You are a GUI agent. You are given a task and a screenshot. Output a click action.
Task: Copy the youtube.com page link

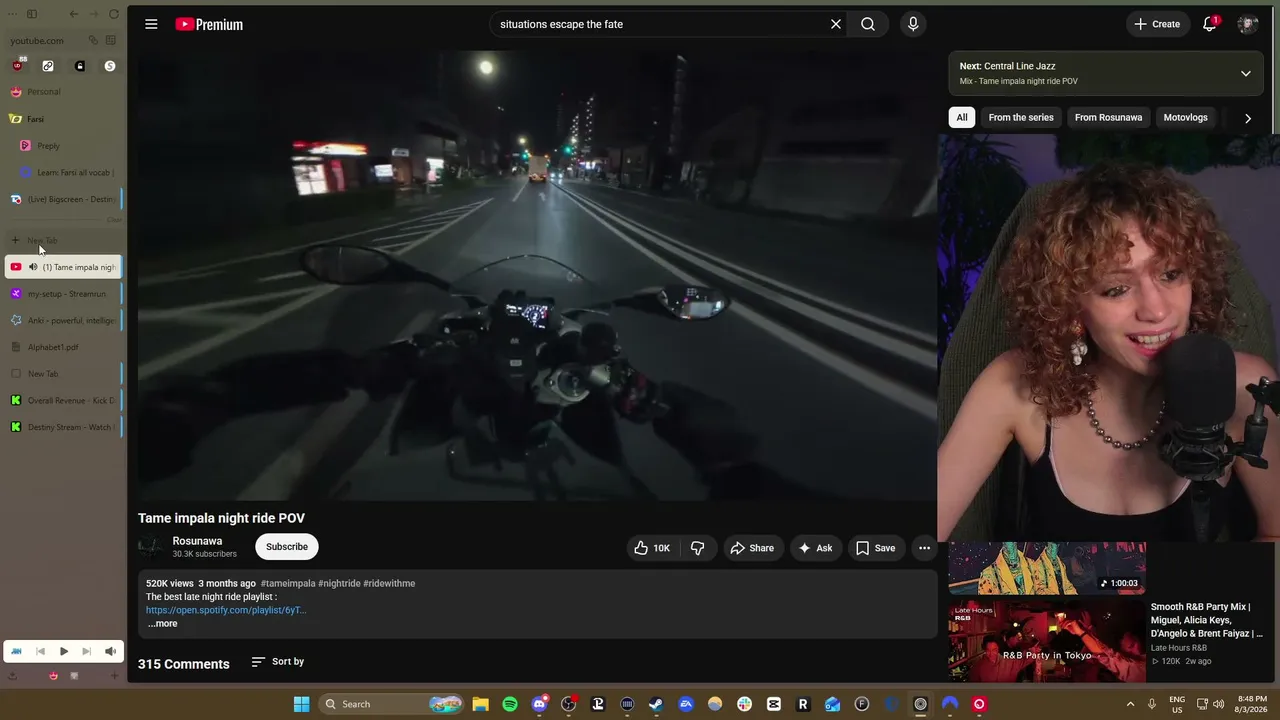pos(93,41)
